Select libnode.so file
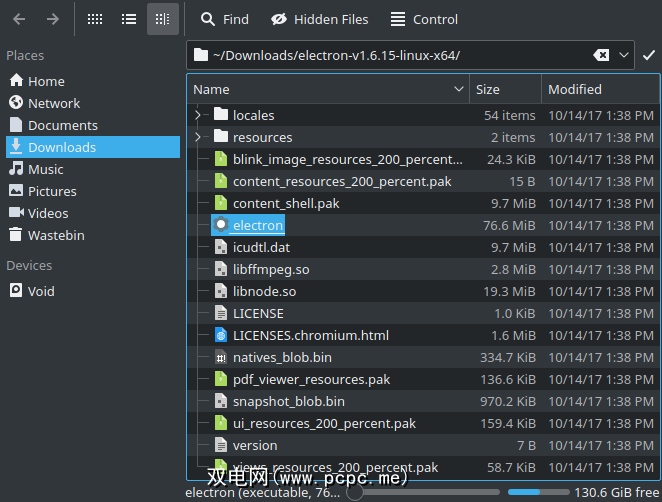 click(264, 291)
